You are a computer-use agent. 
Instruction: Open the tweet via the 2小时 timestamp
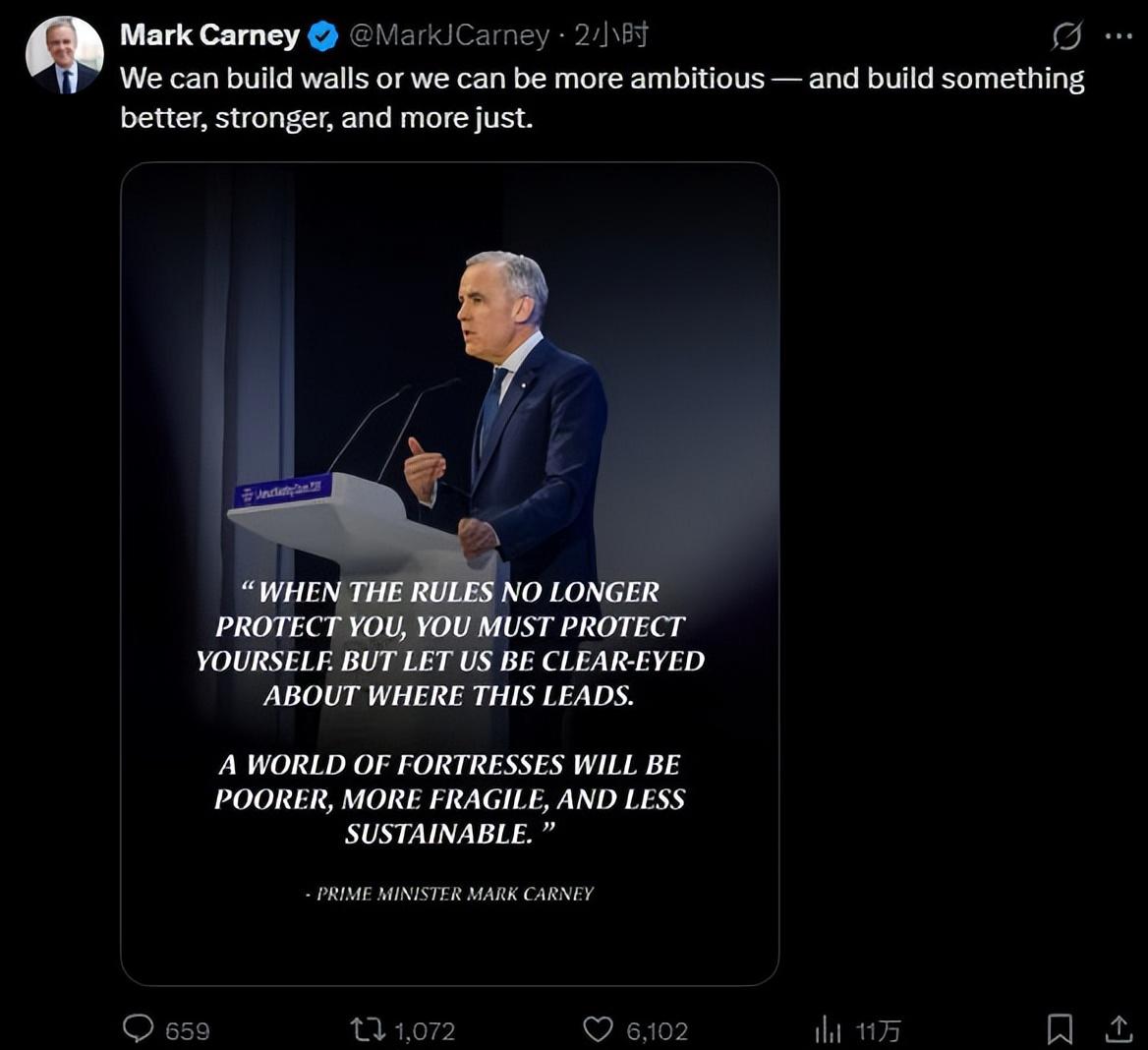click(x=611, y=36)
